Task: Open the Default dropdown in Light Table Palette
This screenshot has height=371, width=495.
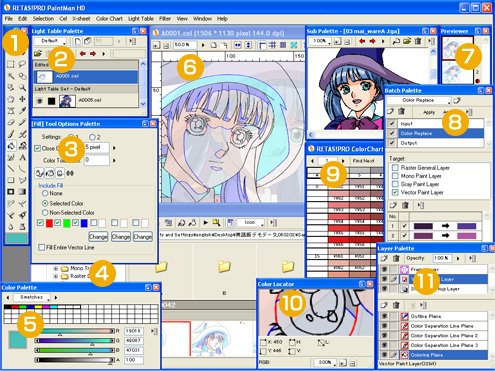Action: [x=50, y=41]
